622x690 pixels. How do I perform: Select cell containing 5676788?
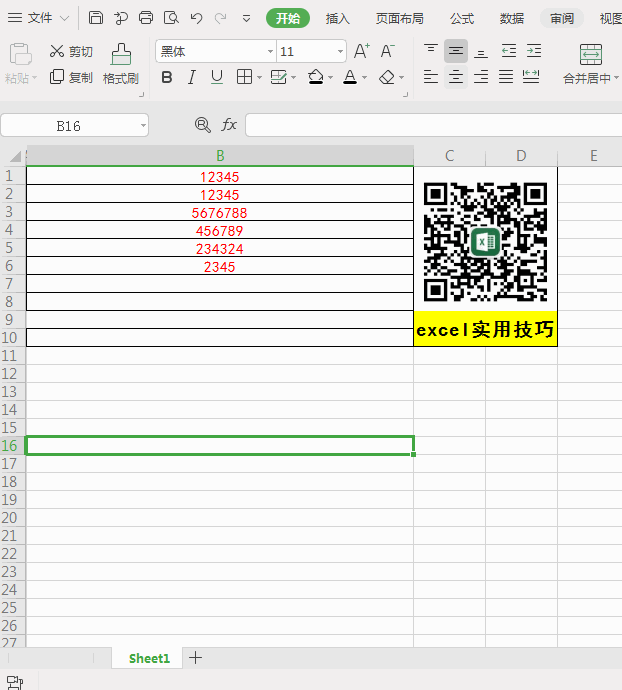click(x=220, y=213)
